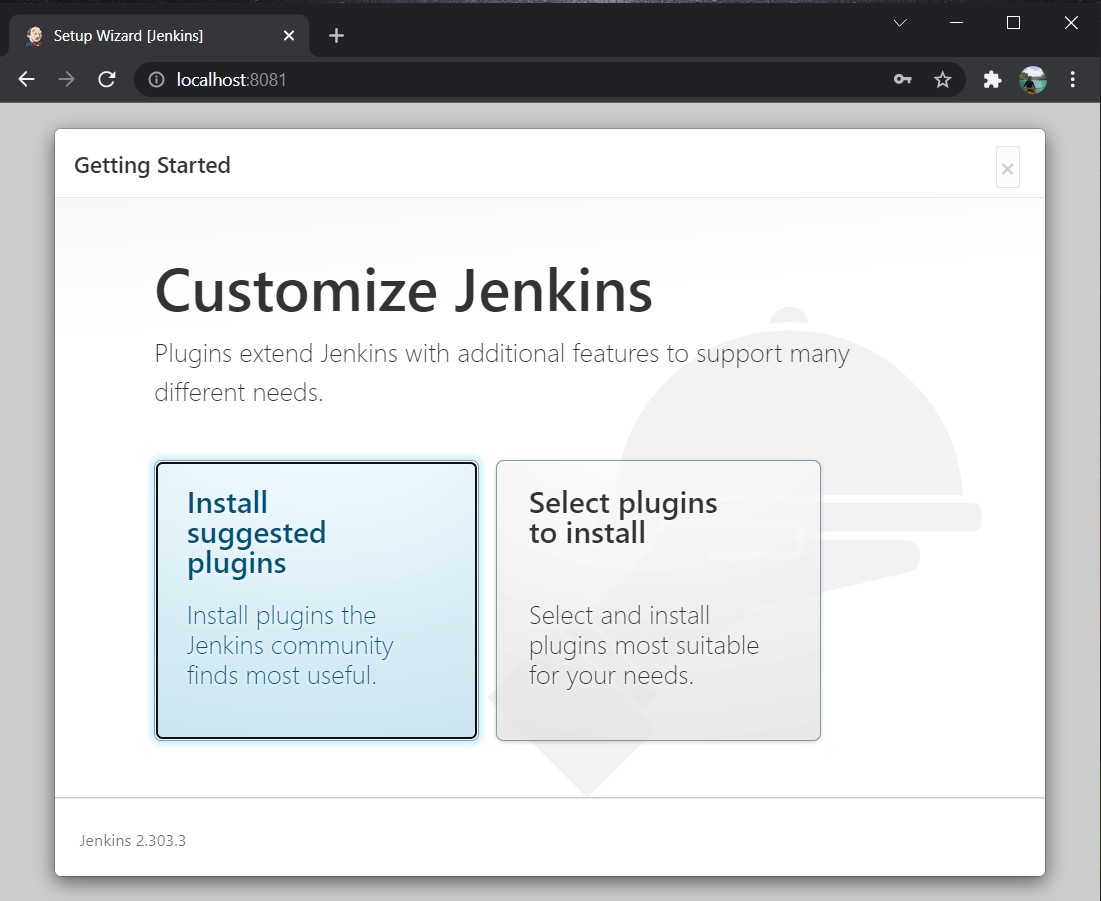Click the dropdown chevron near window controls

pos(899,22)
